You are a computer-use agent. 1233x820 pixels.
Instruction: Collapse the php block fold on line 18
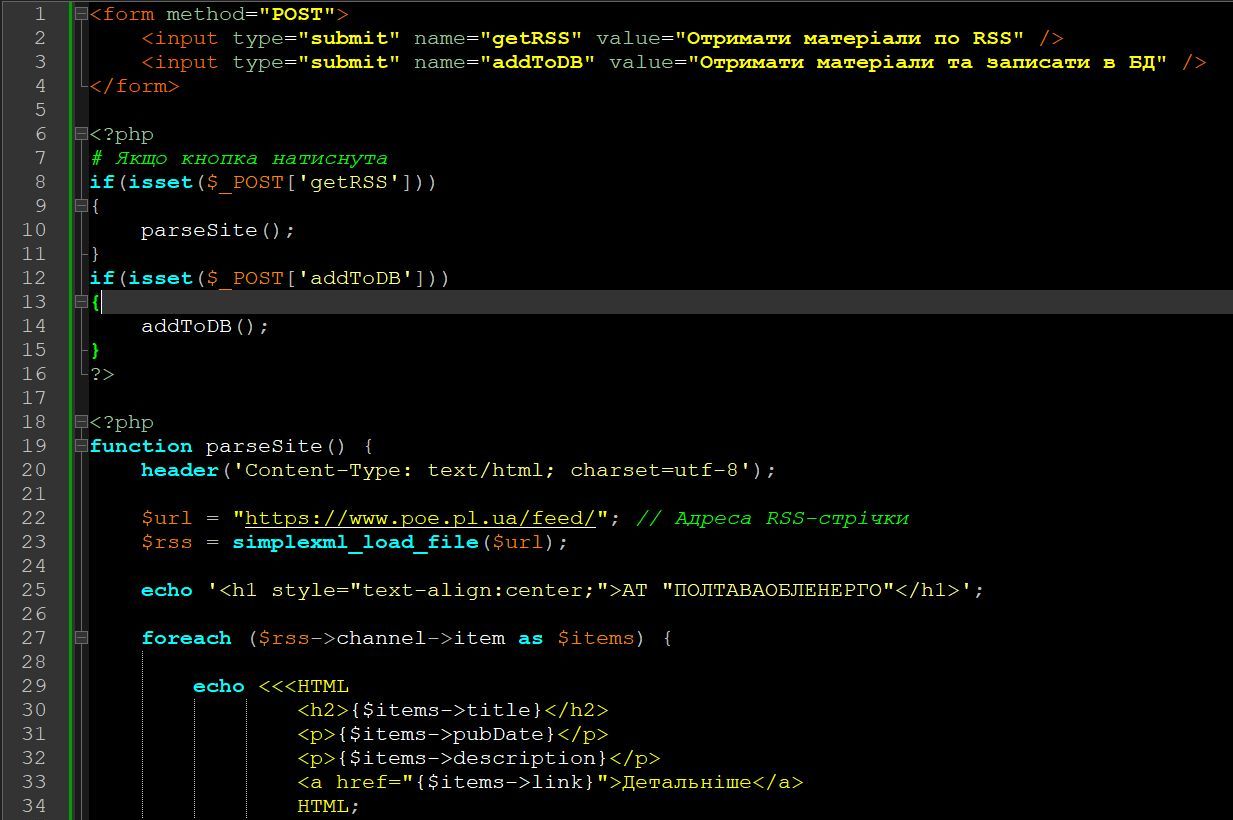(x=81, y=422)
